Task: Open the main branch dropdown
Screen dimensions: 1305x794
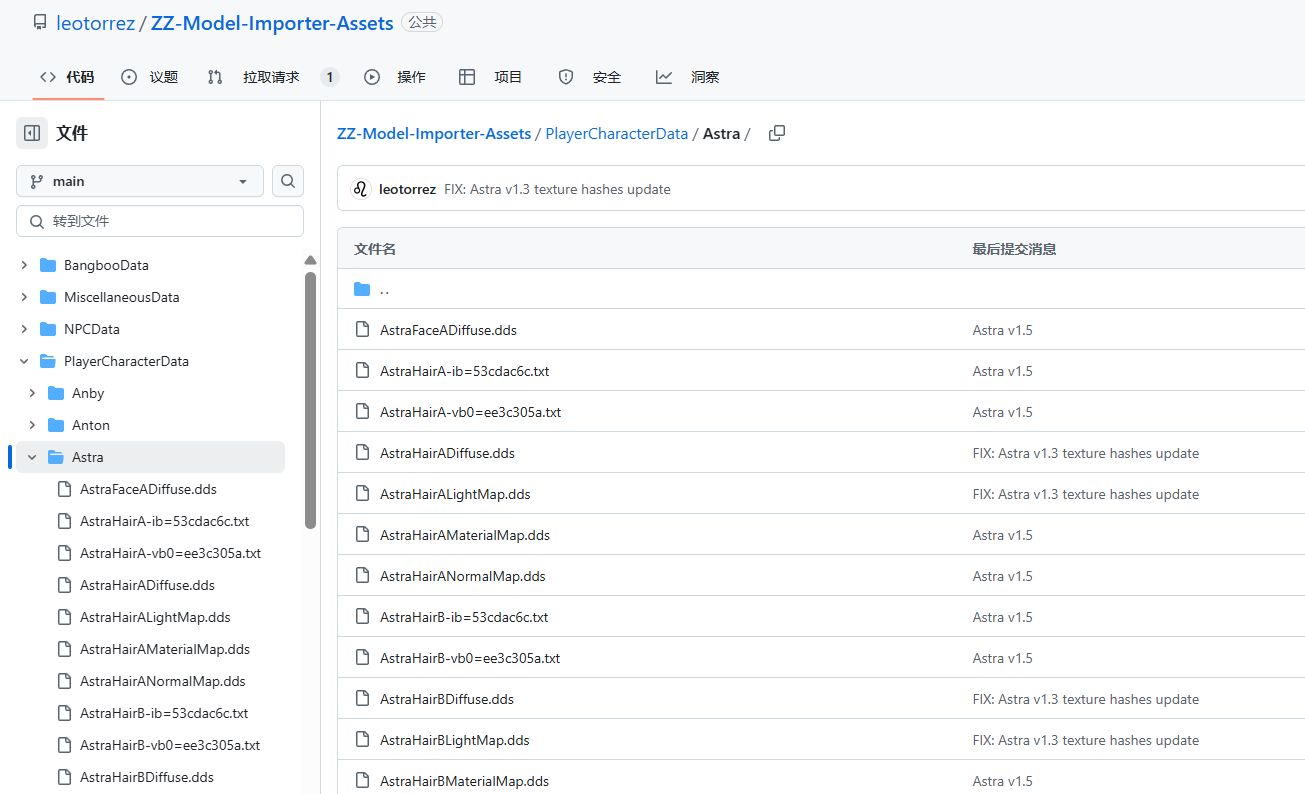Action: [x=140, y=181]
